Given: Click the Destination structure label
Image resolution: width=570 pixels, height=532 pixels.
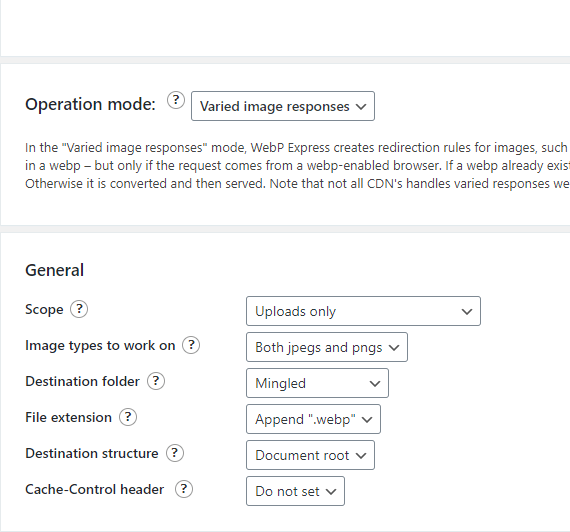Looking at the screenshot, I should coord(92,453).
